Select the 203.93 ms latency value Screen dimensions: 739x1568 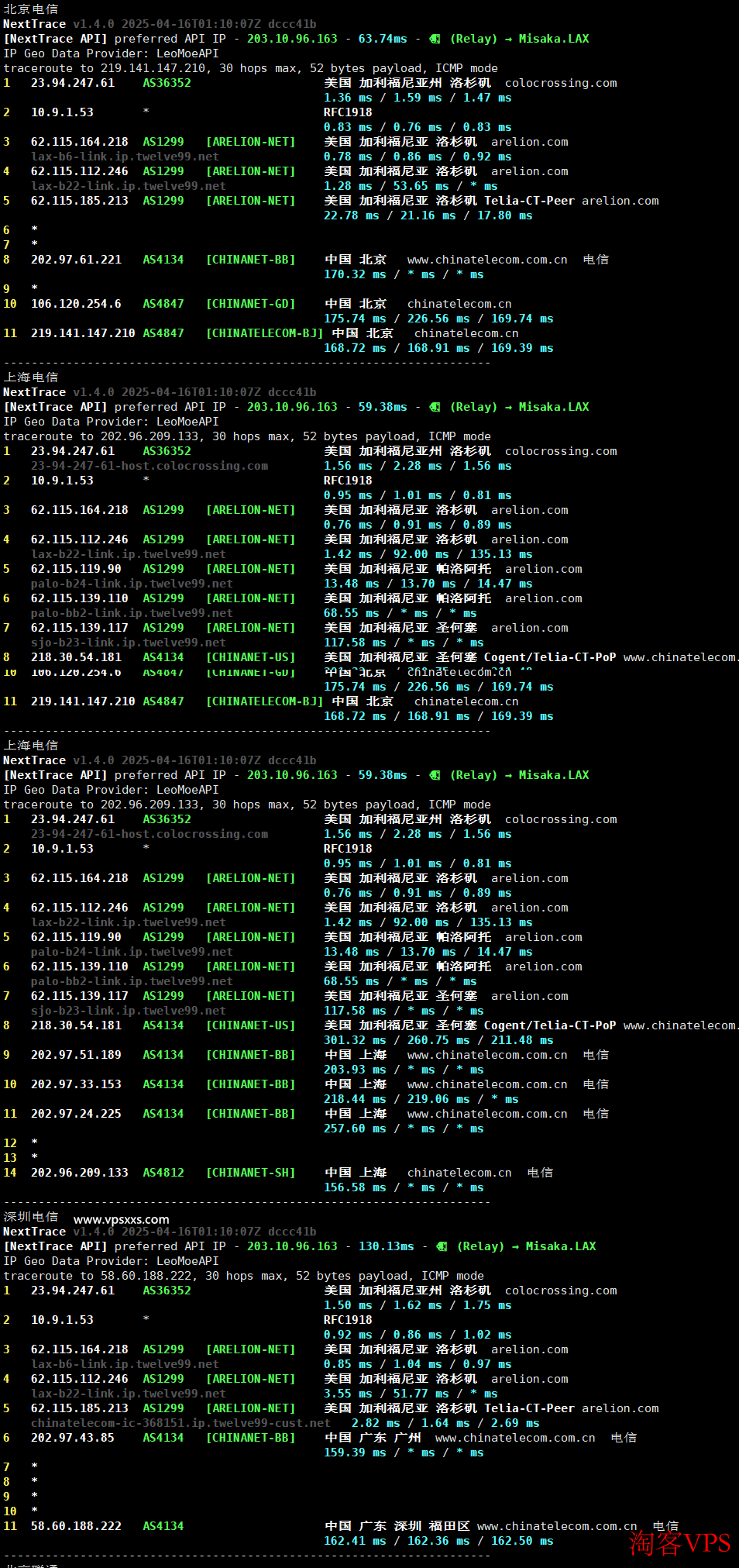pyautogui.click(x=355, y=1070)
